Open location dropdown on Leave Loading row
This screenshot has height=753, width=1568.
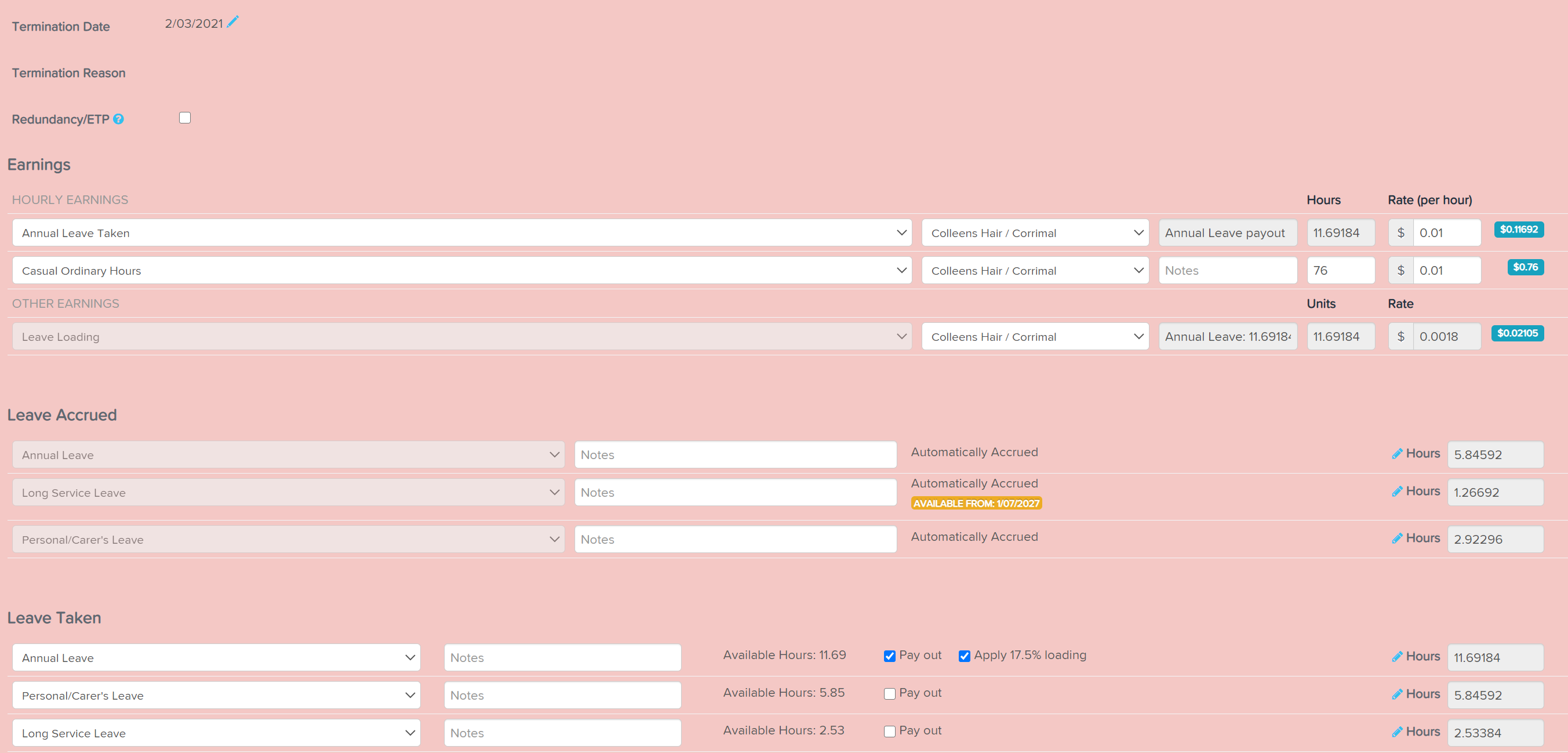1035,337
